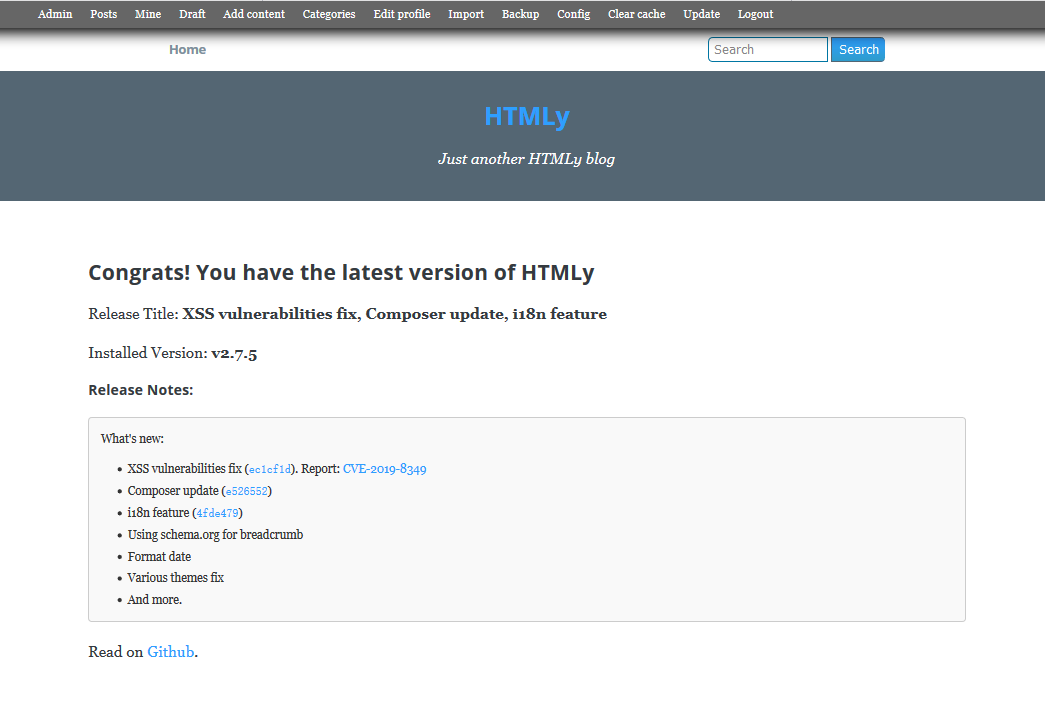Open the Github release notes link
The image size is (1045, 709).
click(x=170, y=651)
